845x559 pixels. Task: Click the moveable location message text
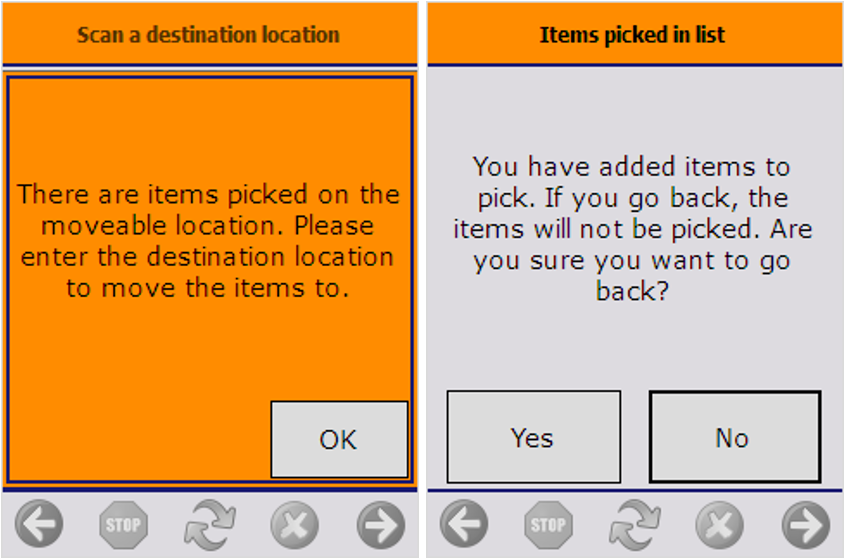click(208, 241)
